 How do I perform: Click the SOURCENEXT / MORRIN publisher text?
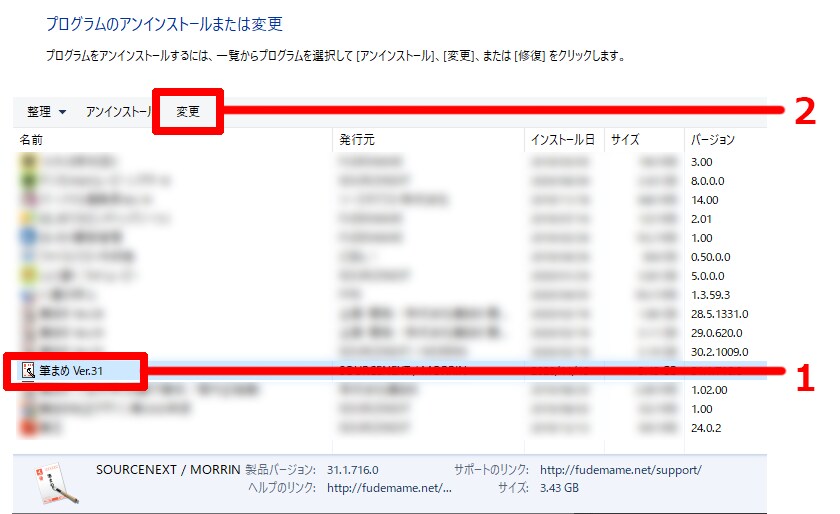click(x=168, y=470)
